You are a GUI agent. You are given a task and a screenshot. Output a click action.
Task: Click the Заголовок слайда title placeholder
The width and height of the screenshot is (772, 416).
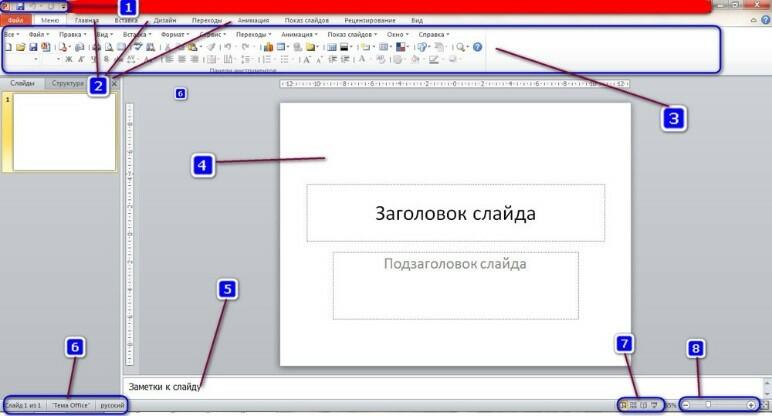click(x=455, y=213)
